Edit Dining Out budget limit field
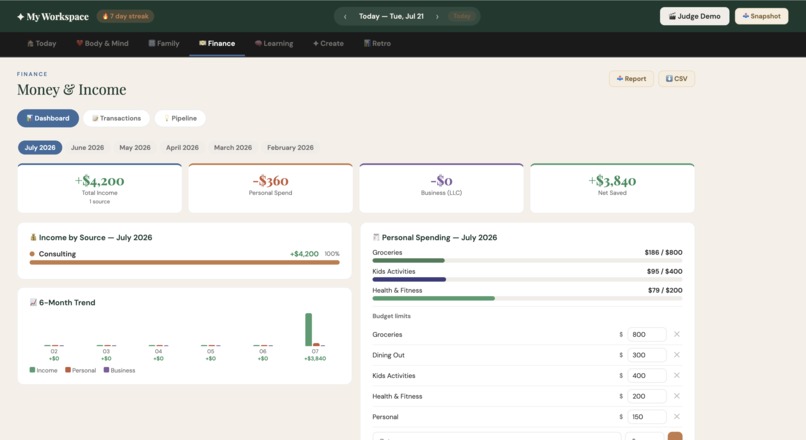The width and height of the screenshot is (806, 440). [x=647, y=355]
